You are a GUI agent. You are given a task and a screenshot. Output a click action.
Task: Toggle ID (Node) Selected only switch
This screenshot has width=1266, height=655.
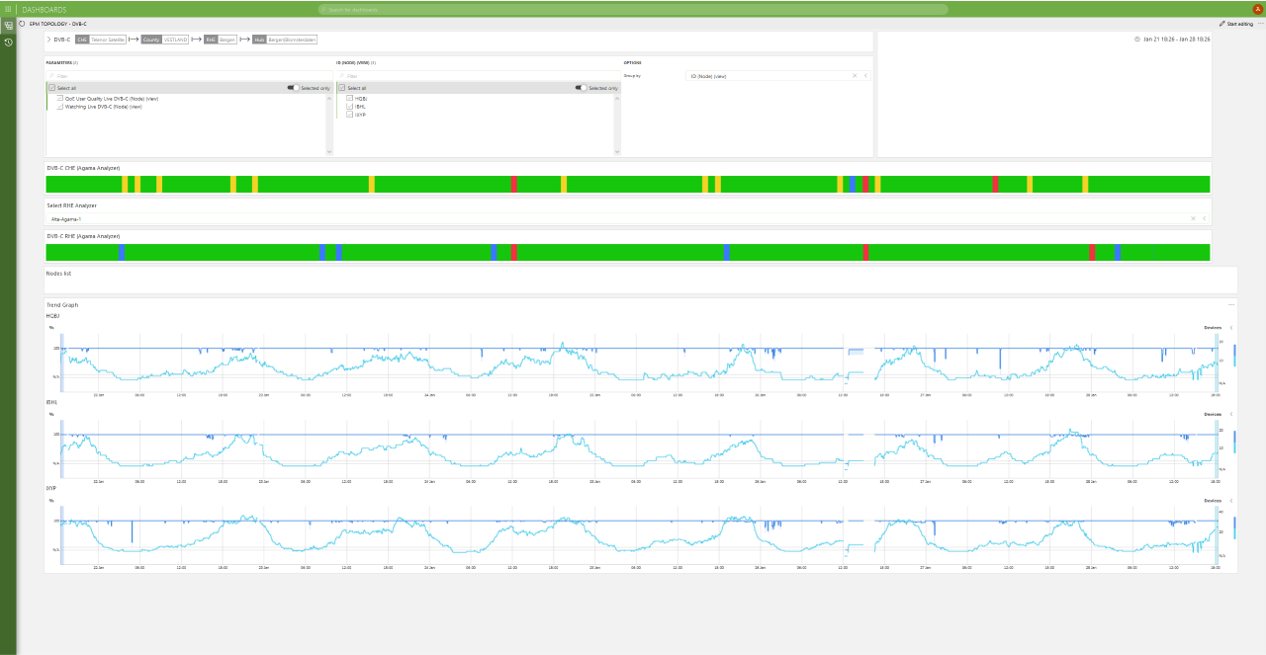(581, 88)
